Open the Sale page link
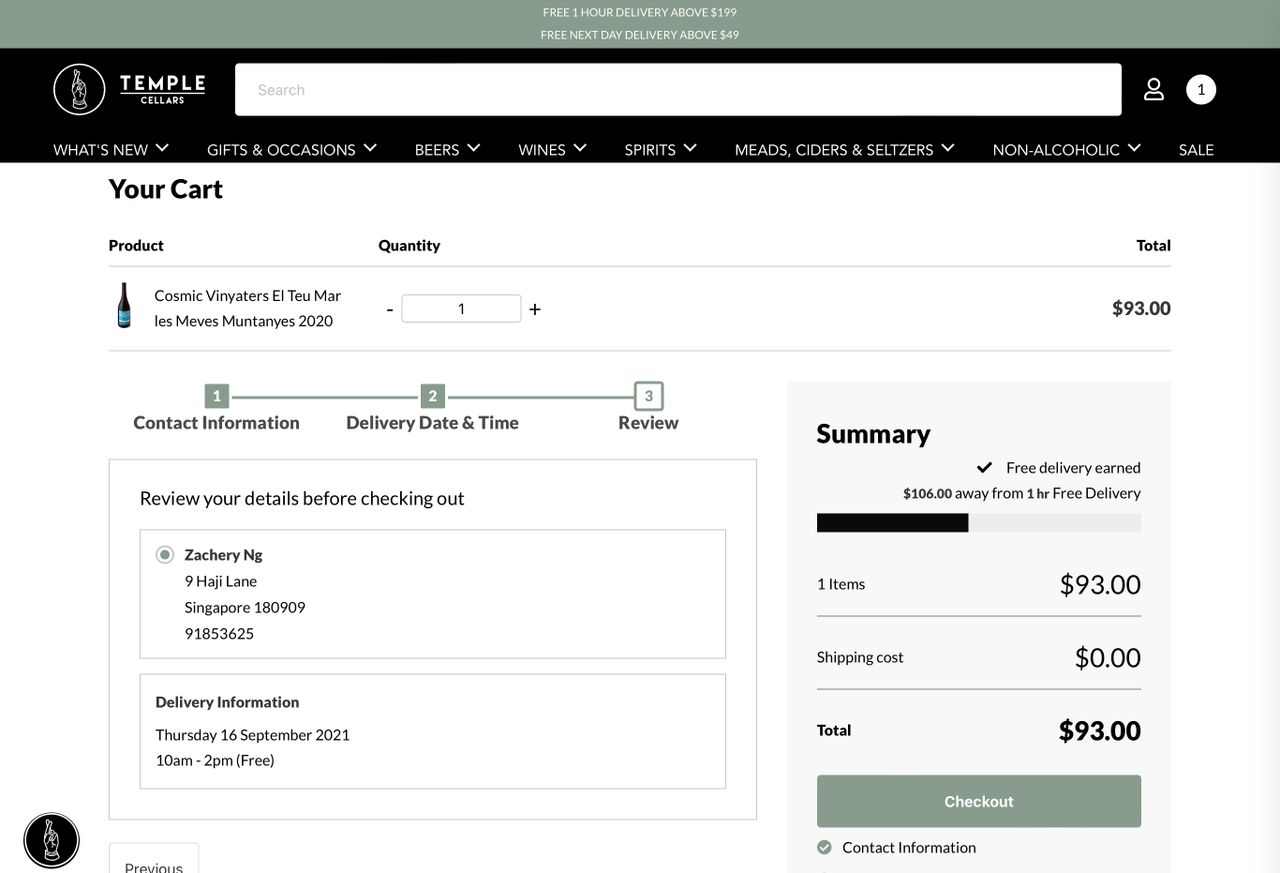Screen dimensions: 1280x873 (1196, 149)
